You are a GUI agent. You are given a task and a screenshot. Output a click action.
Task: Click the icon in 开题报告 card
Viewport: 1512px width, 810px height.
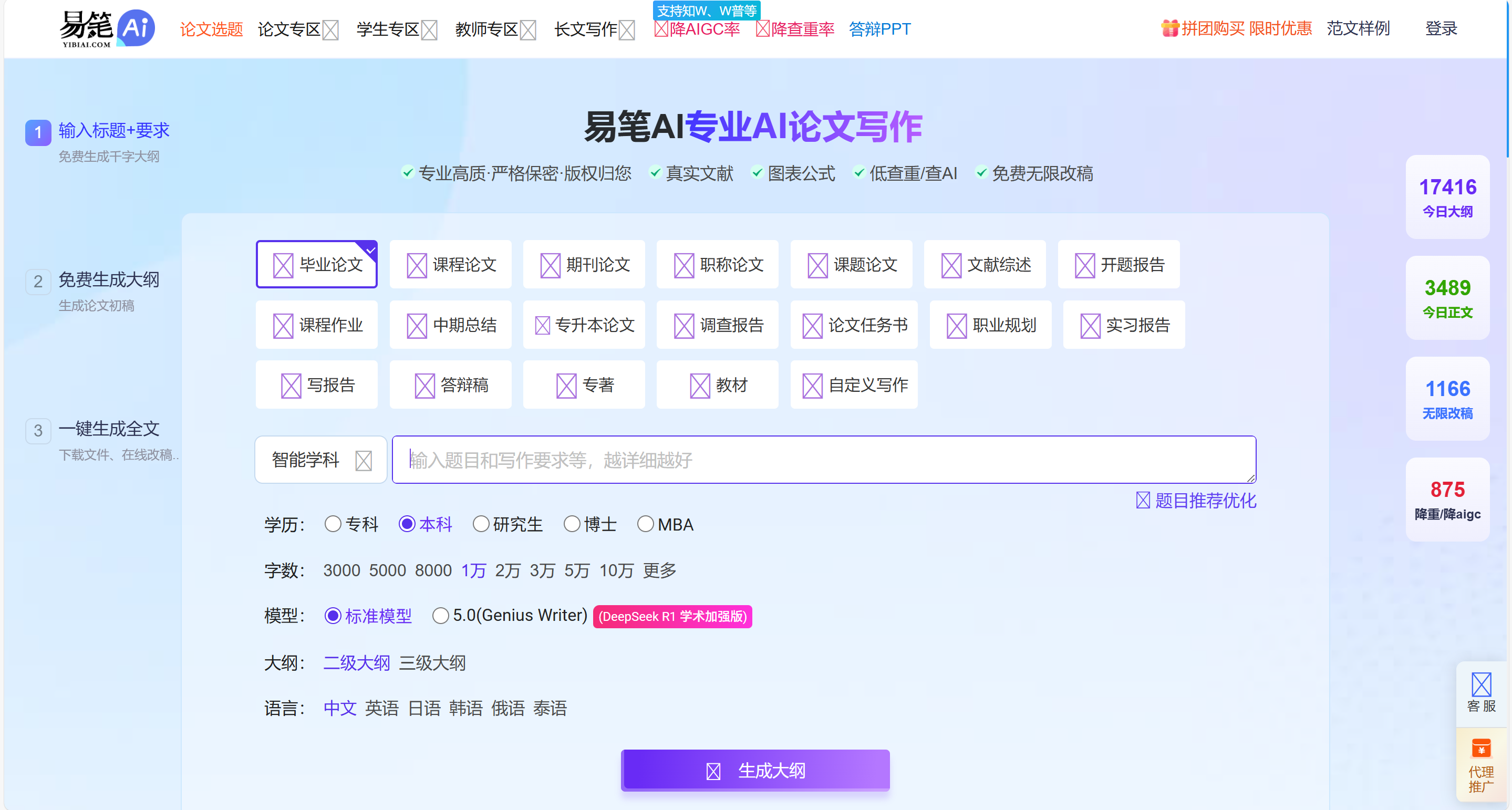click(1085, 265)
